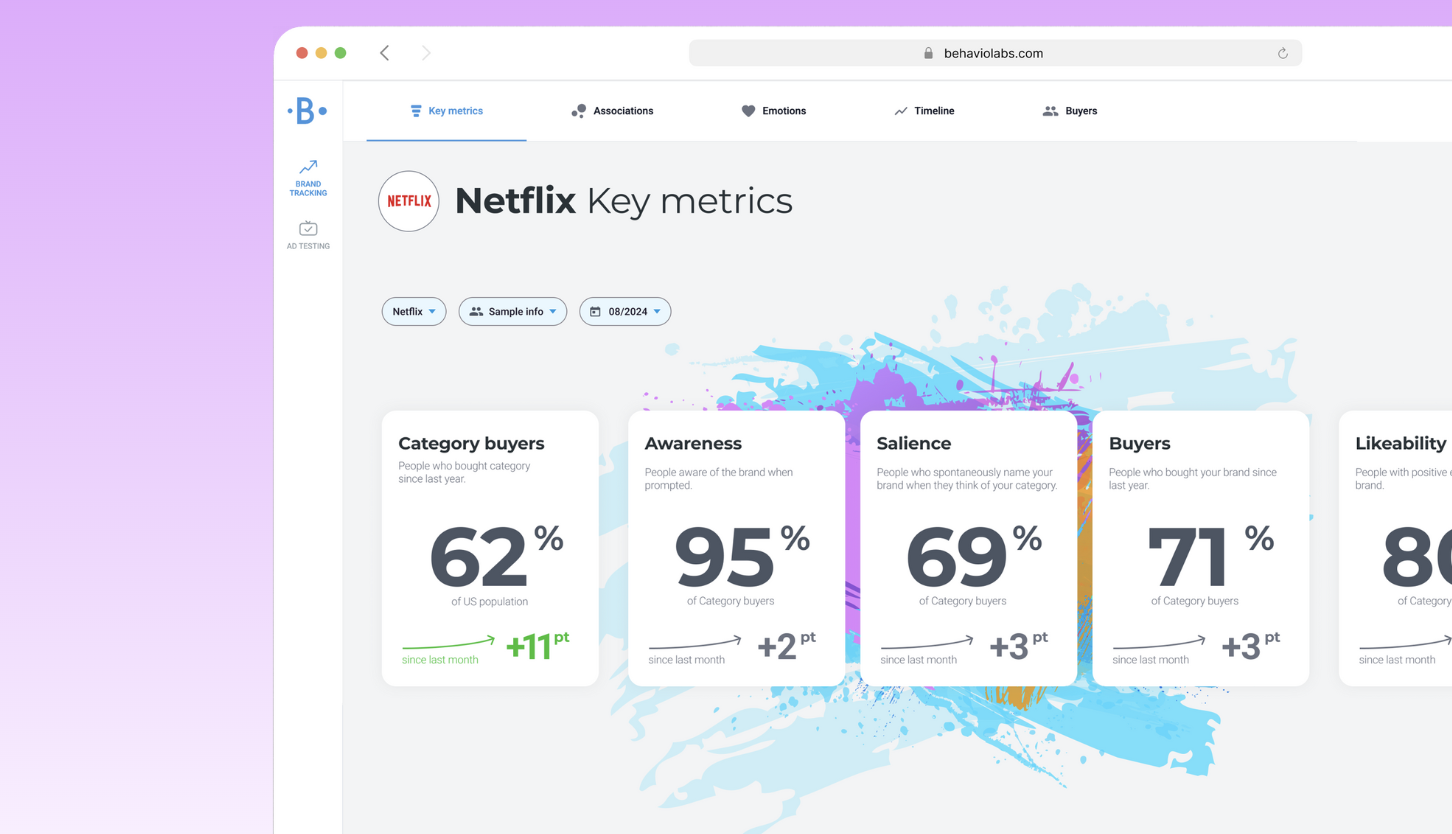Click macOS red close window button
This screenshot has height=834, width=1452.
tap(302, 53)
